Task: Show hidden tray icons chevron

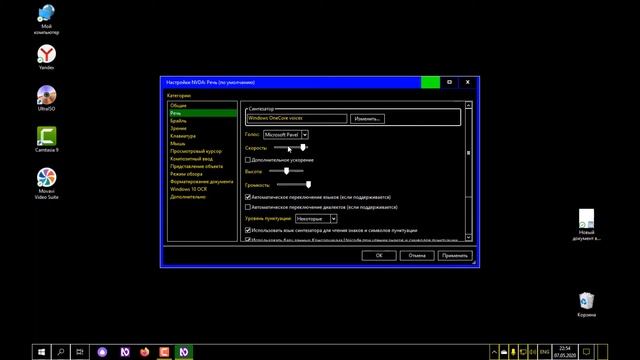Action: 494,352
